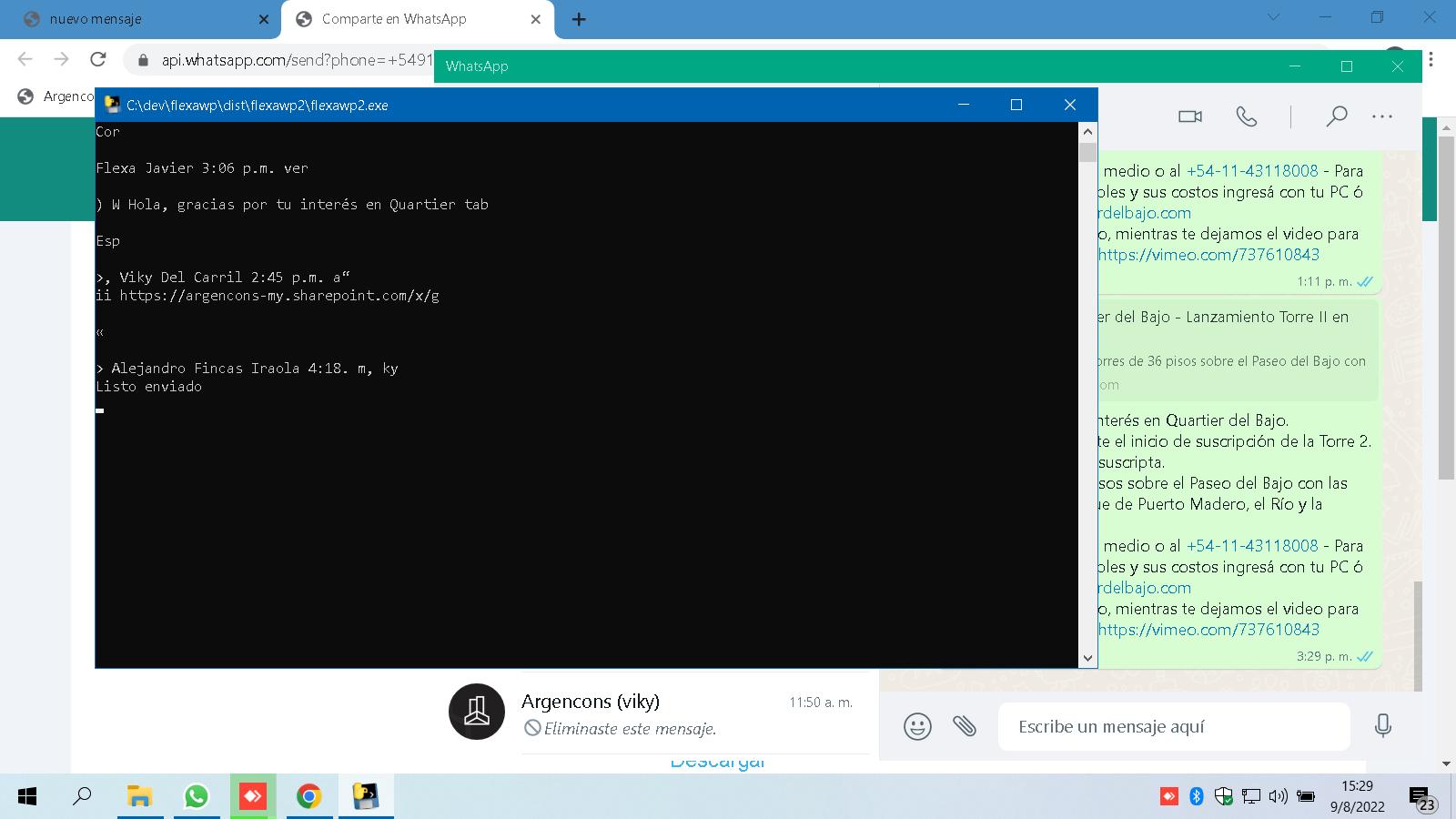Open the Windows Start menu
The image size is (1456, 819).
coord(27,797)
